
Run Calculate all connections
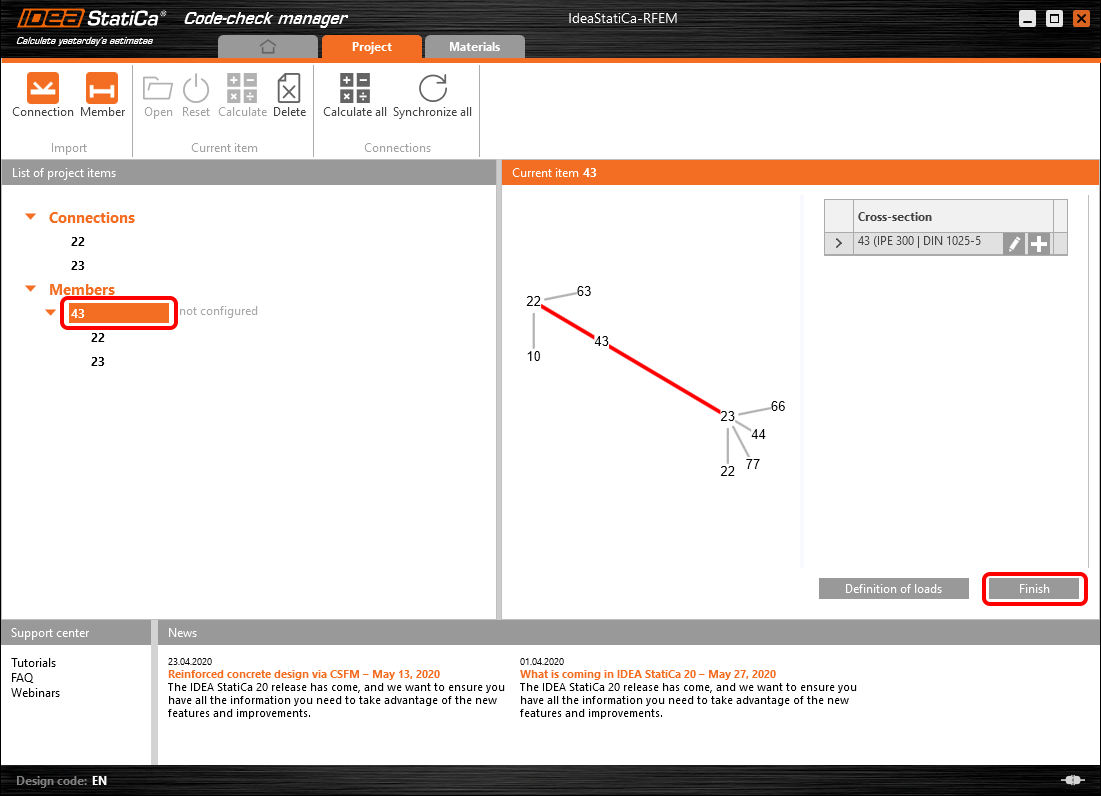pyautogui.click(x=355, y=96)
